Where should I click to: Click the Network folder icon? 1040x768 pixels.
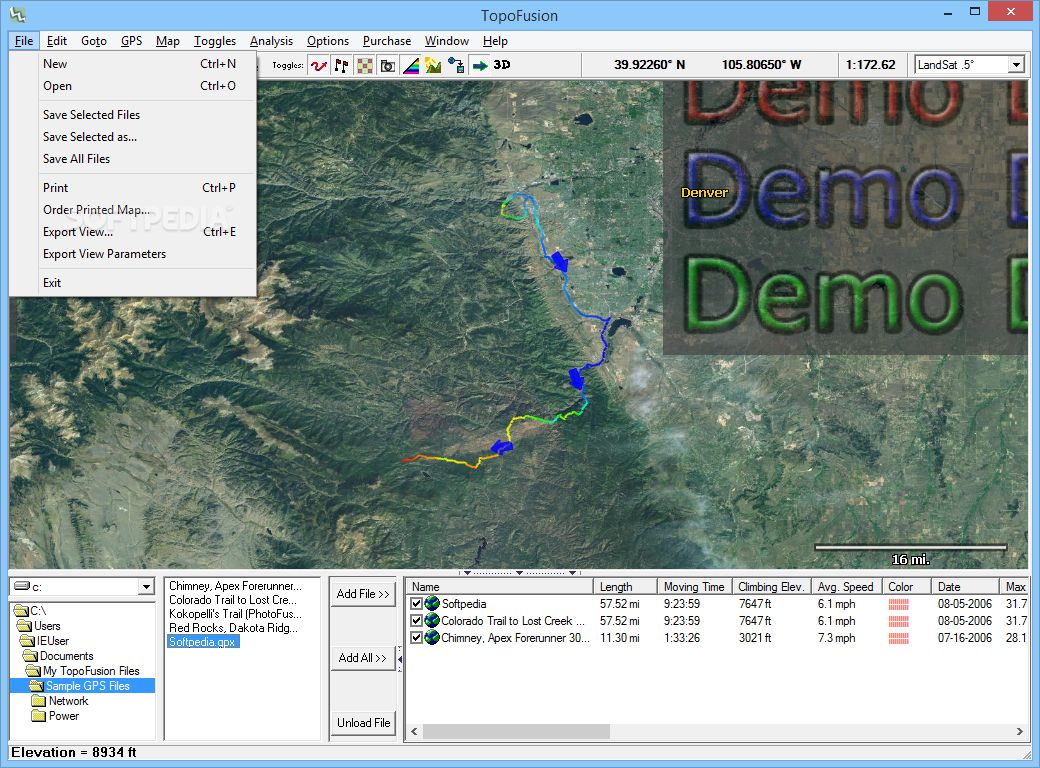pyautogui.click(x=38, y=701)
